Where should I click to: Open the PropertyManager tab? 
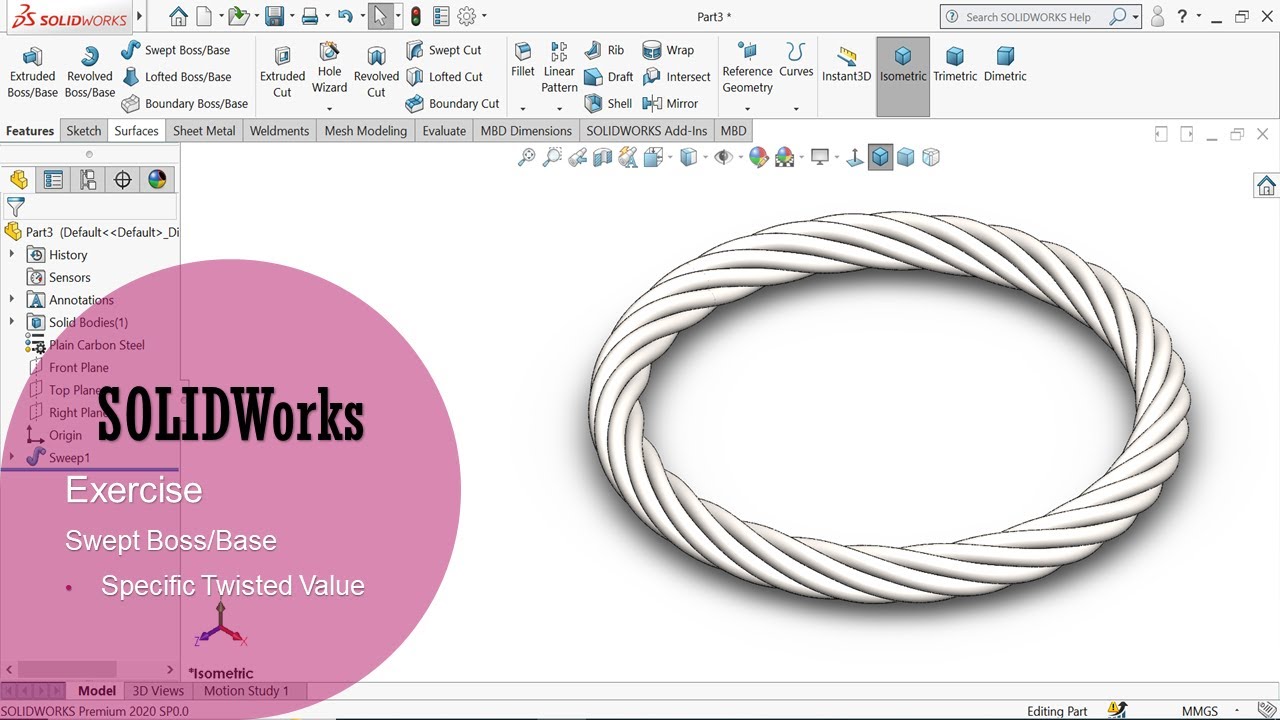point(53,180)
